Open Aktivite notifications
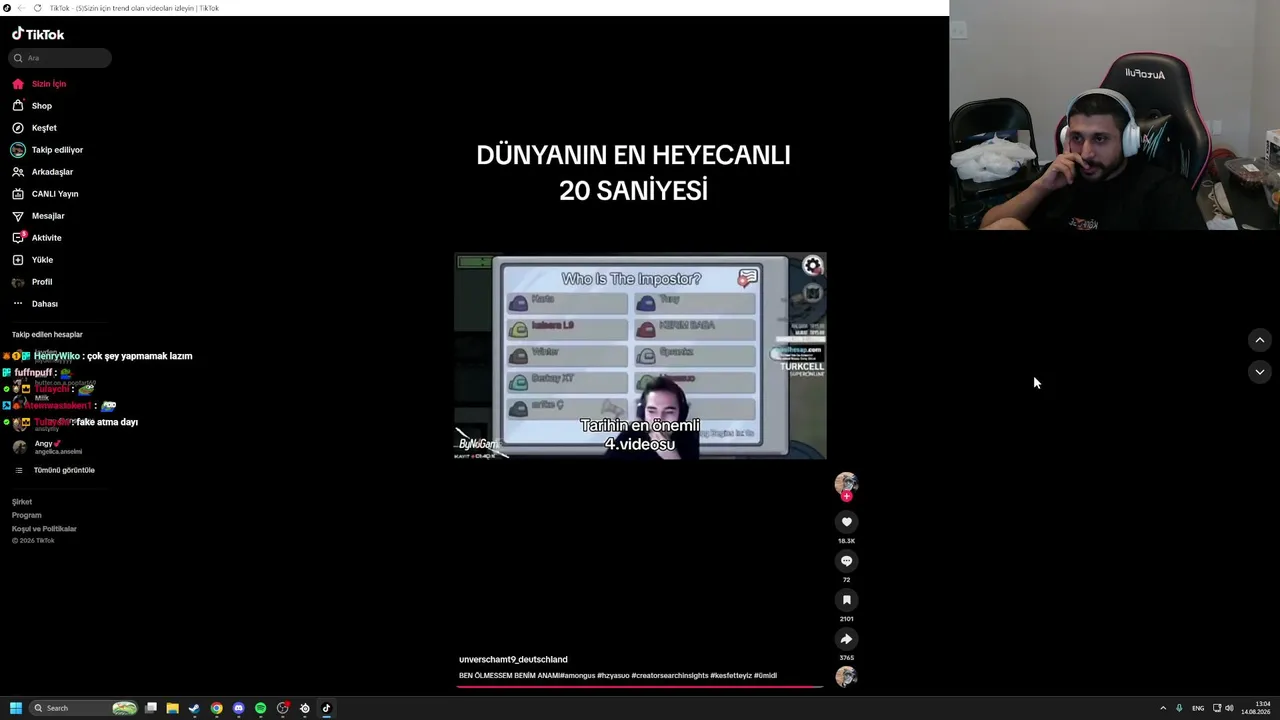This screenshot has width=1280, height=720. tap(37, 238)
